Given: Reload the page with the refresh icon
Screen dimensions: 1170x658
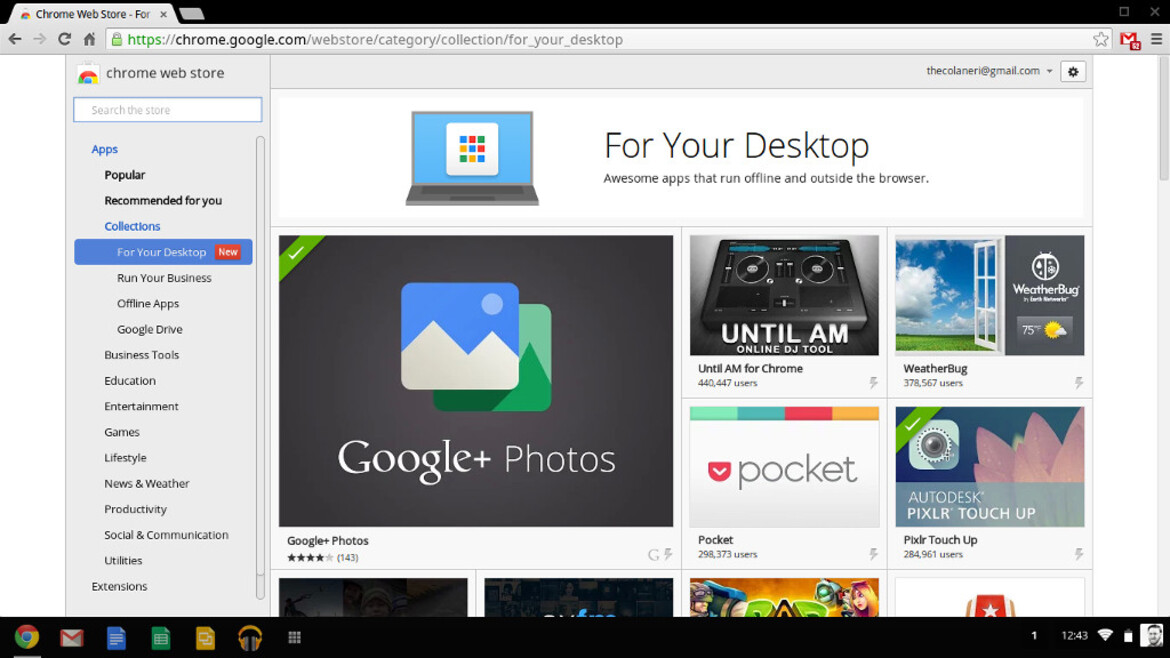Looking at the screenshot, I should (x=64, y=40).
